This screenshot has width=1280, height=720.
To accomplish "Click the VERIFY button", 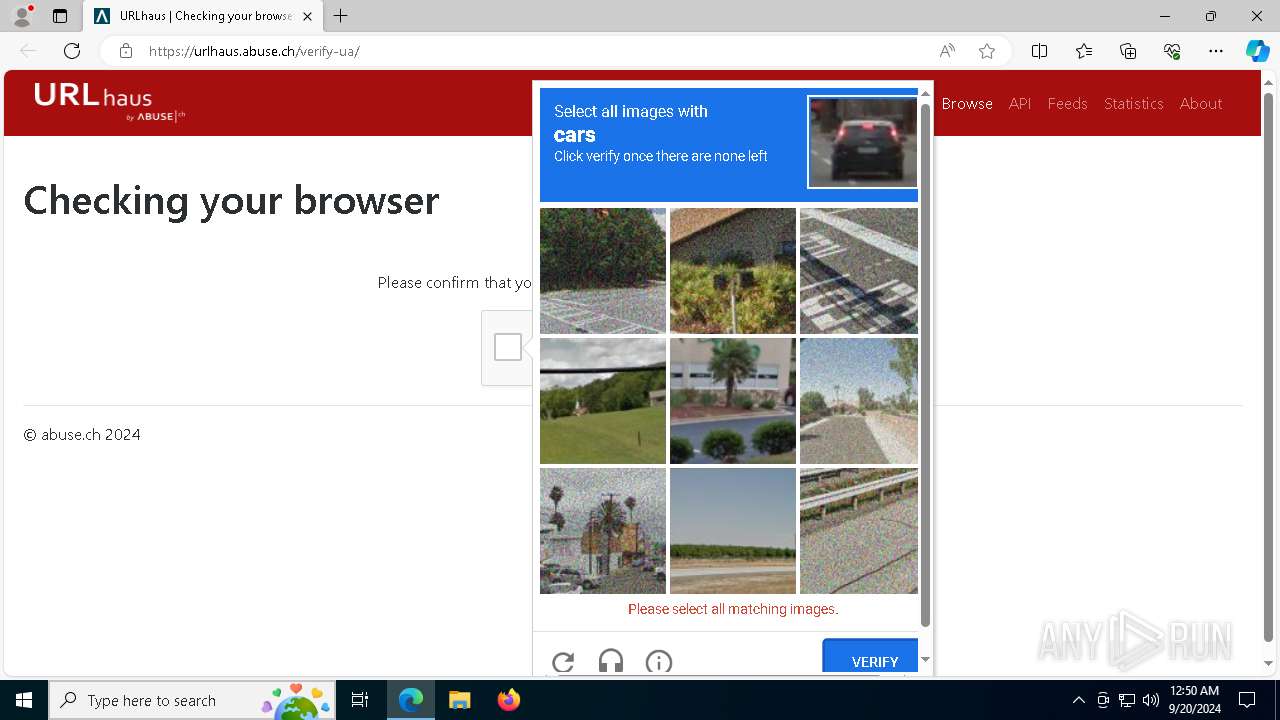I will [x=871, y=658].
